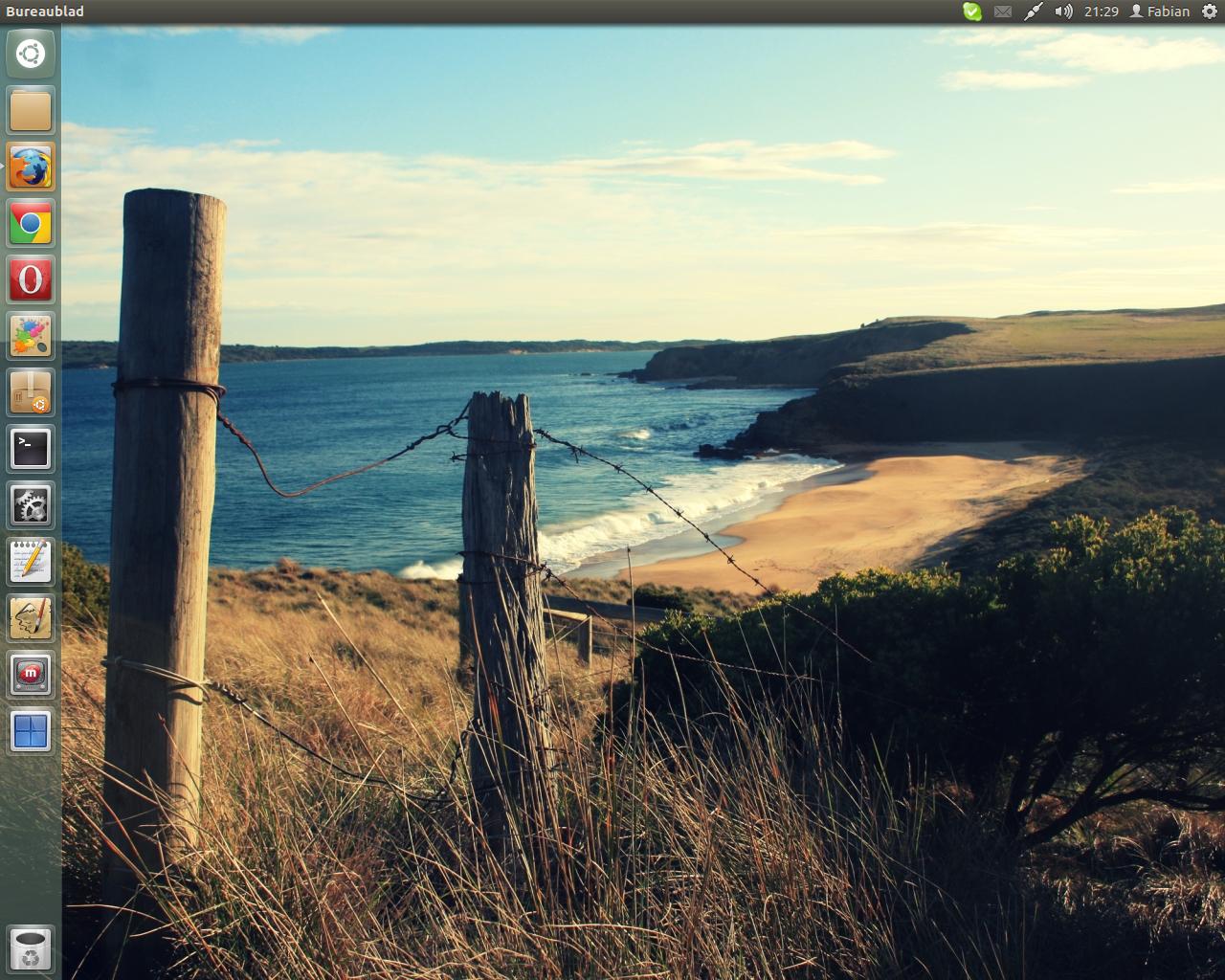Open the sound volume indicator
The image size is (1225, 980).
(x=1063, y=11)
